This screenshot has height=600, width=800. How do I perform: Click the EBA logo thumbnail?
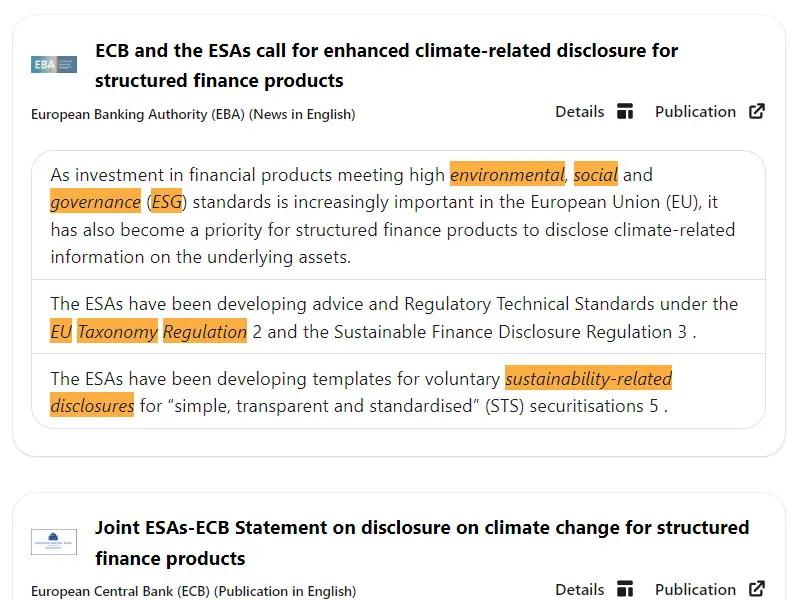click(54, 65)
